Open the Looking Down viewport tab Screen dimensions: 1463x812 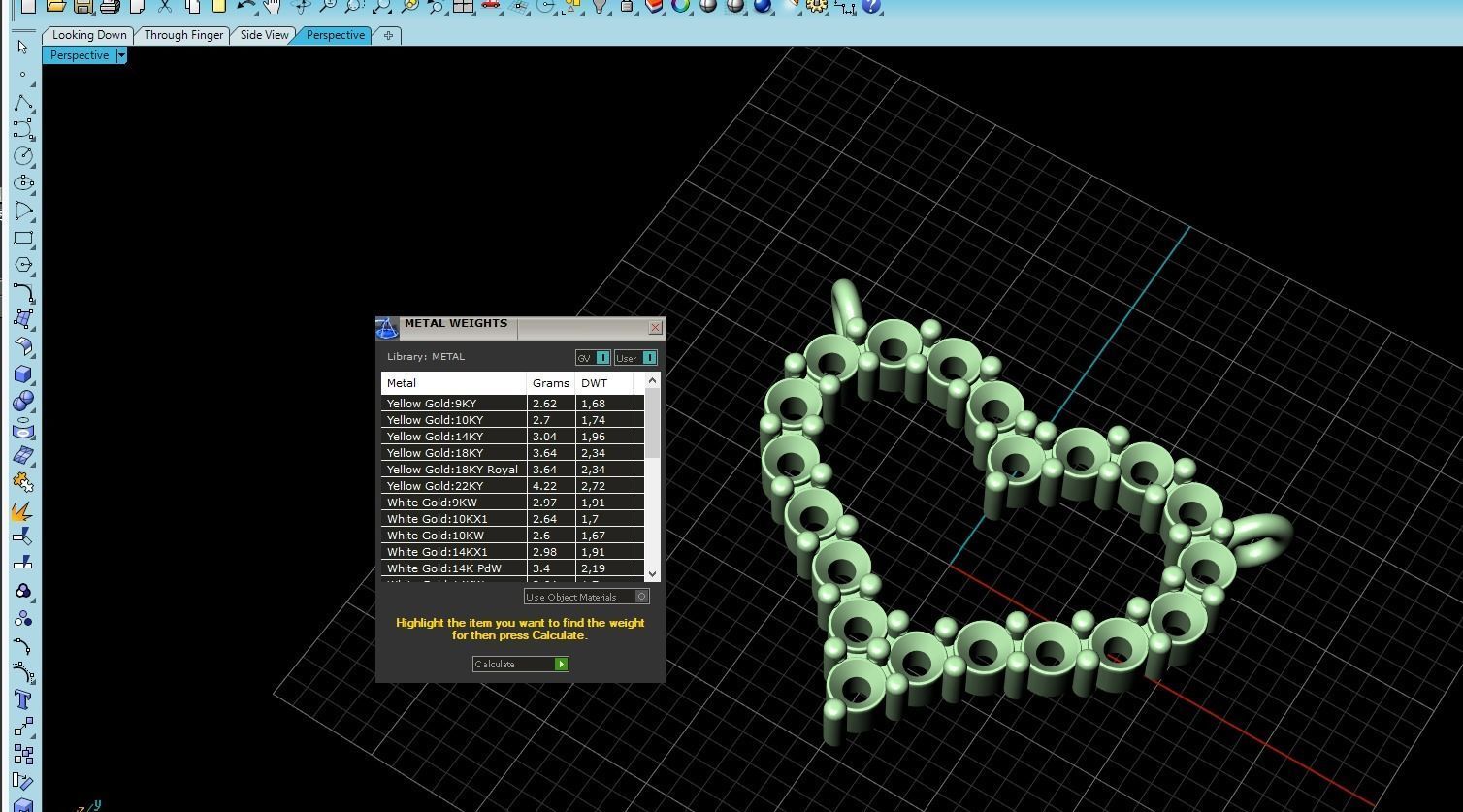coord(89,35)
